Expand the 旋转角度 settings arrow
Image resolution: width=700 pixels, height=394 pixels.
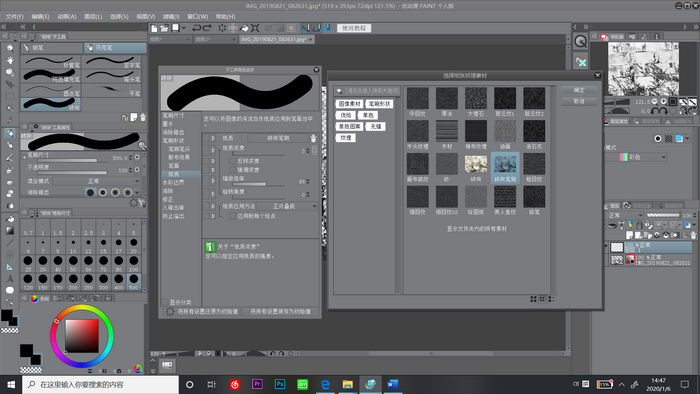point(213,193)
